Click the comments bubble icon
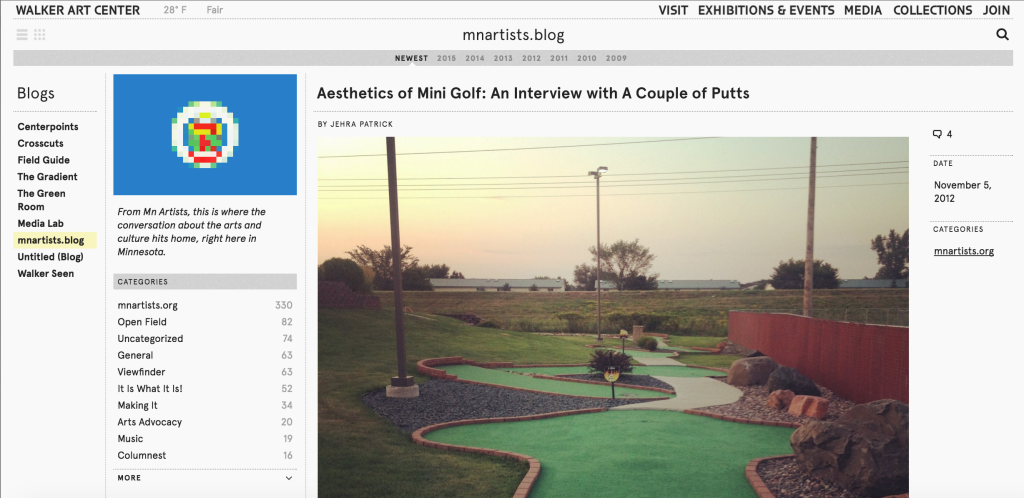Screen dimensions: 1024x498 937,134
